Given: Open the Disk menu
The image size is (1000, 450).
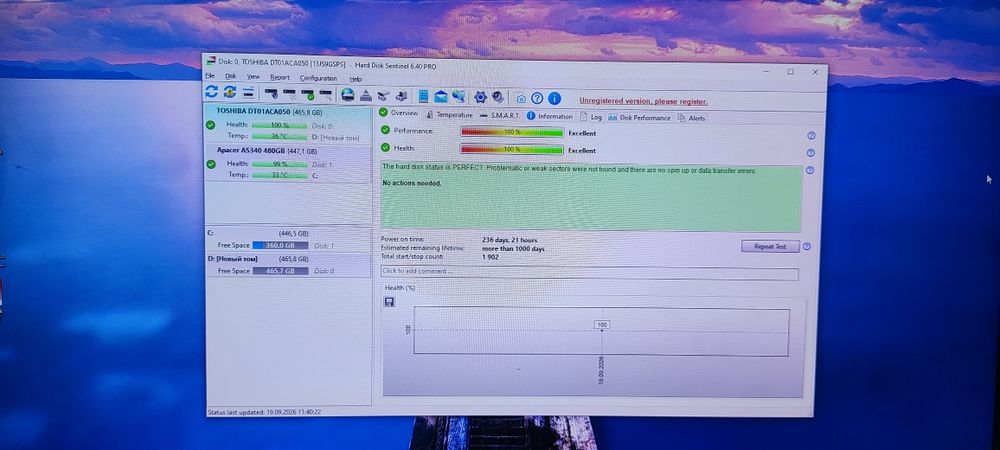Looking at the screenshot, I should pyautogui.click(x=230, y=76).
